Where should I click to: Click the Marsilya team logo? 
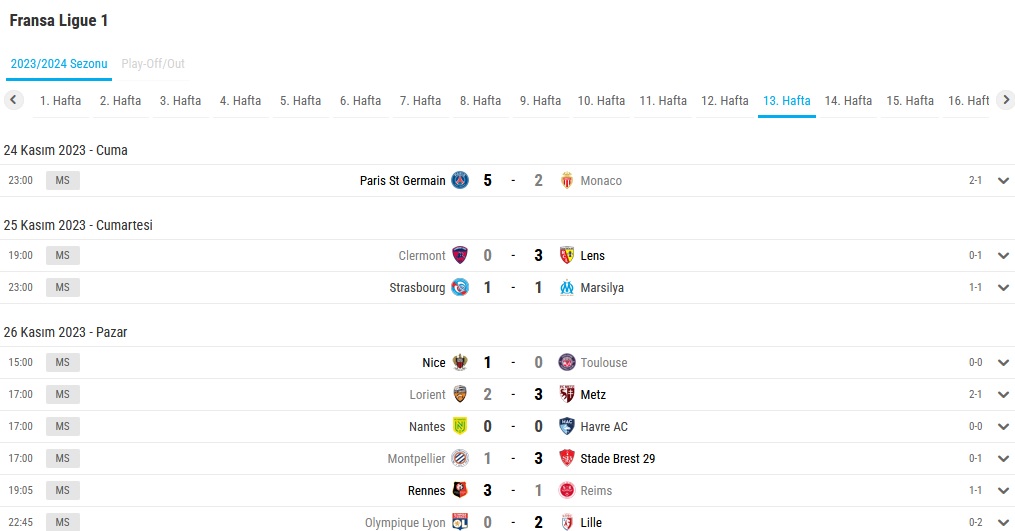566,288
